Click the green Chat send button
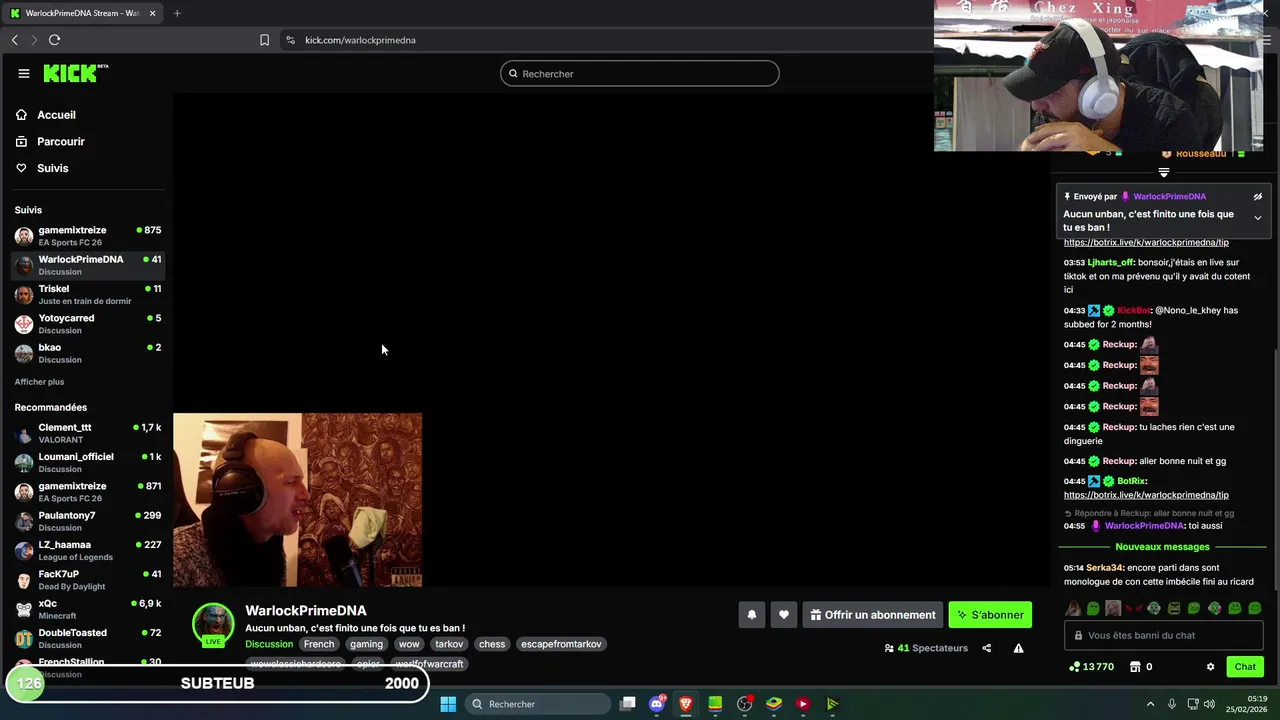The image size is (1280, 720). 1245,667
